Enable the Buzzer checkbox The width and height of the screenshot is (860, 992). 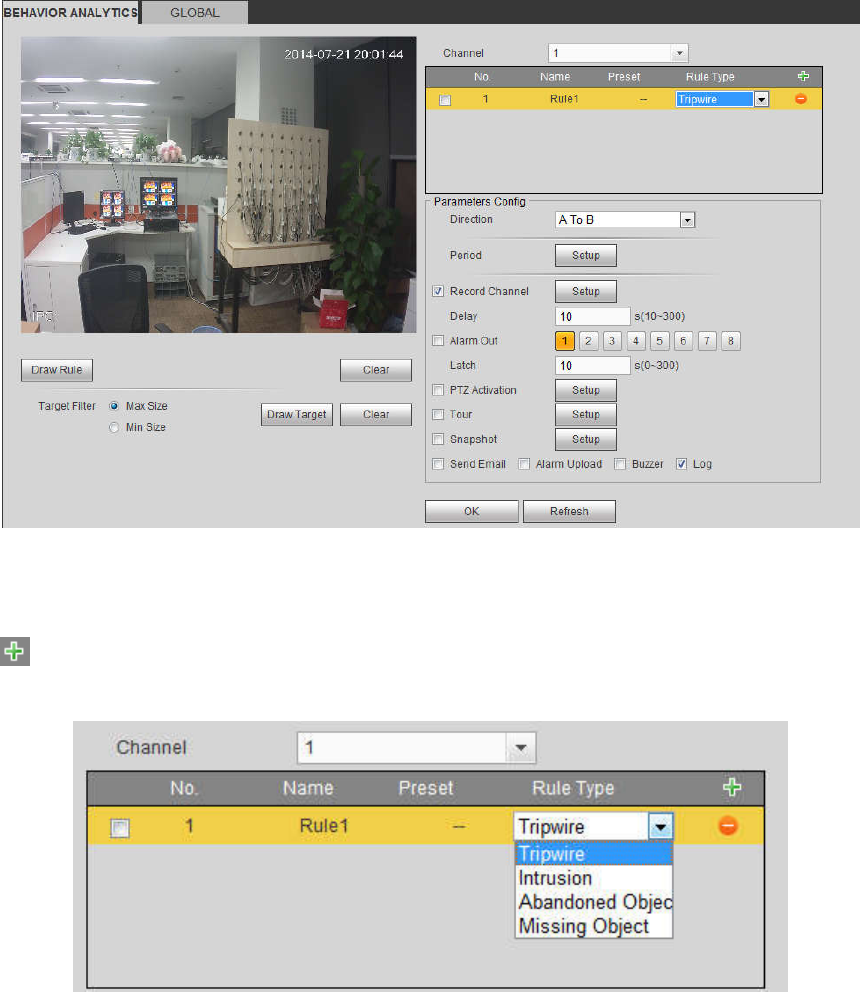pyautogui.click(x=620, y=464)
